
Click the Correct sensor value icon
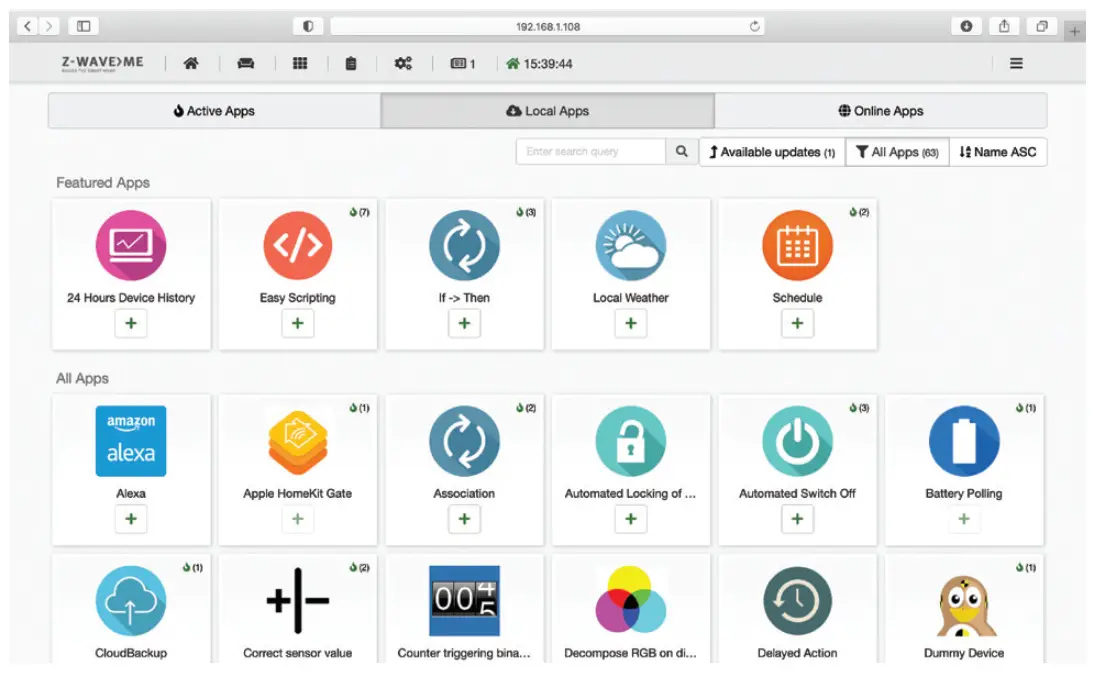297,600
